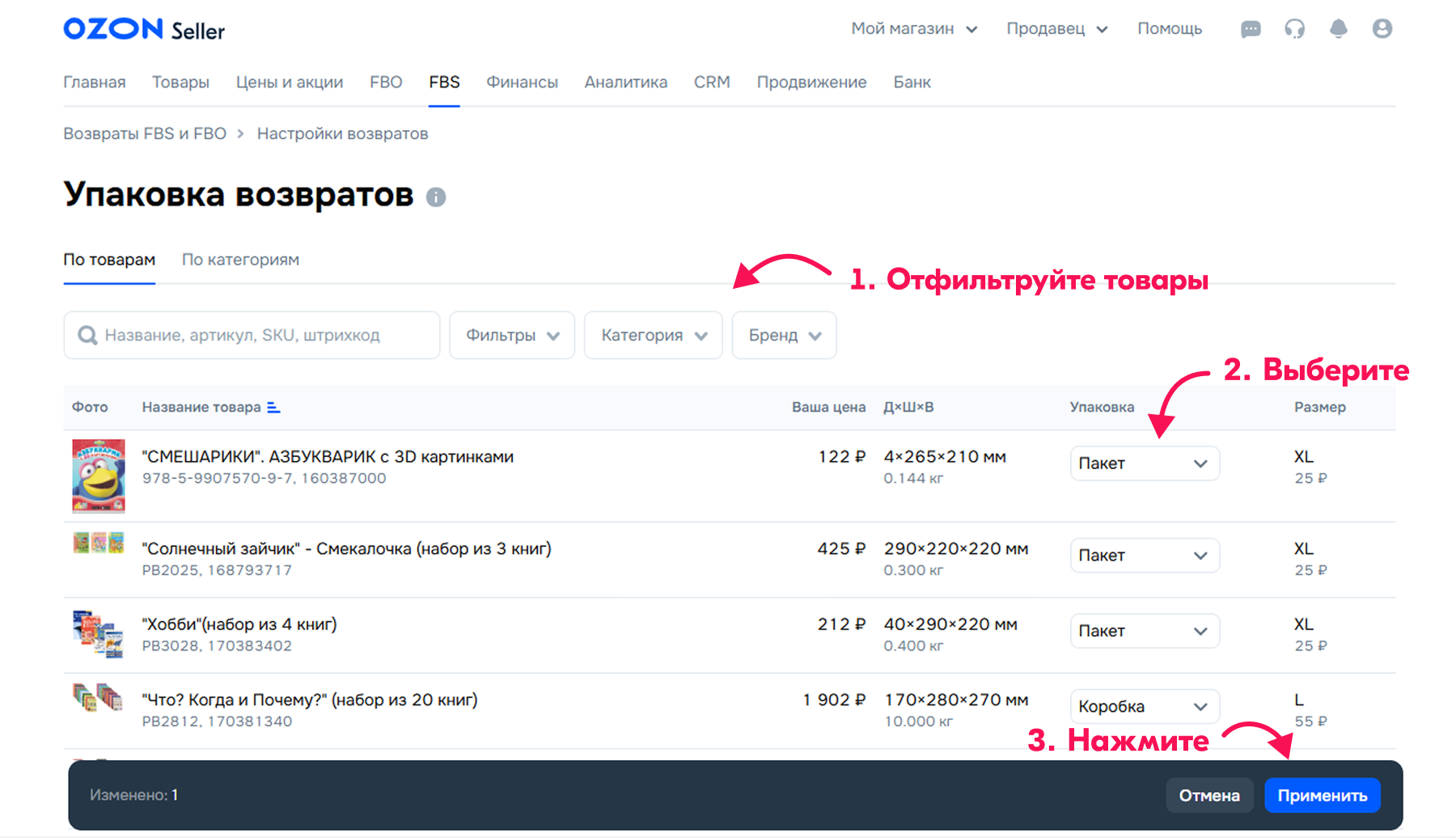Screen dimensions: 1456x838
Task: Click the info icon next to Упаковка возвратов
Action: (x=436, y=197)
